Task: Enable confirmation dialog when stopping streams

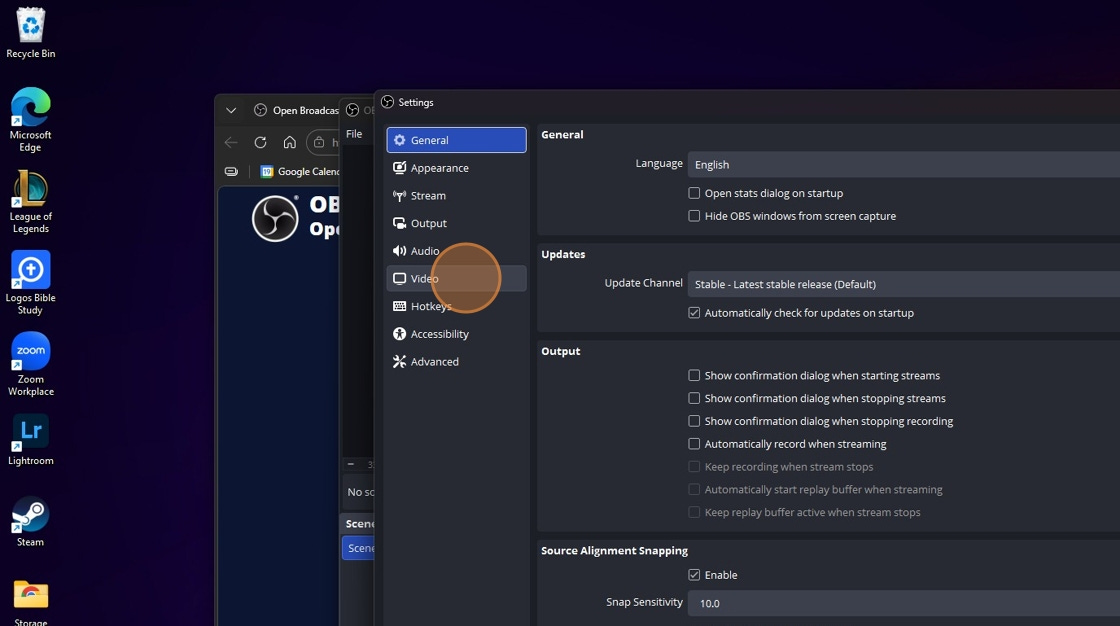Action: [694, 398]
